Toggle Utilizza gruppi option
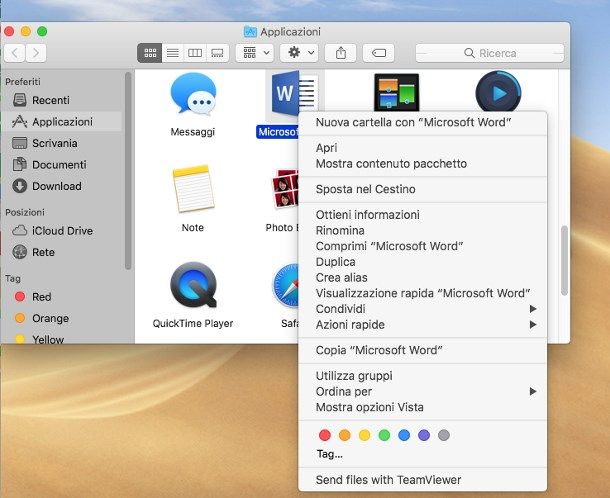This screenshot has width=610, height=498. (422, 376)
